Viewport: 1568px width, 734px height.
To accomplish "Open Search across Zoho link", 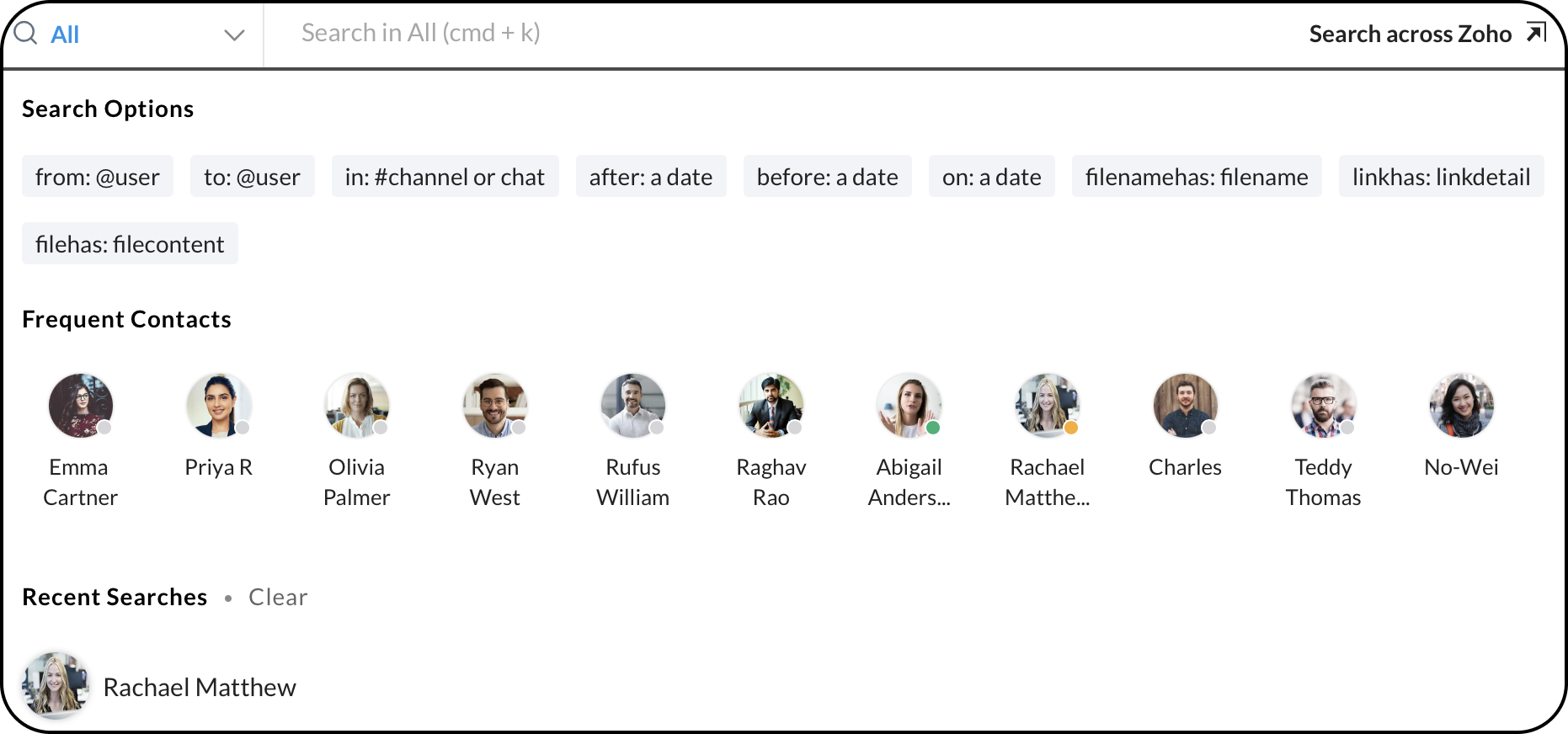I will pos(1410,34).
